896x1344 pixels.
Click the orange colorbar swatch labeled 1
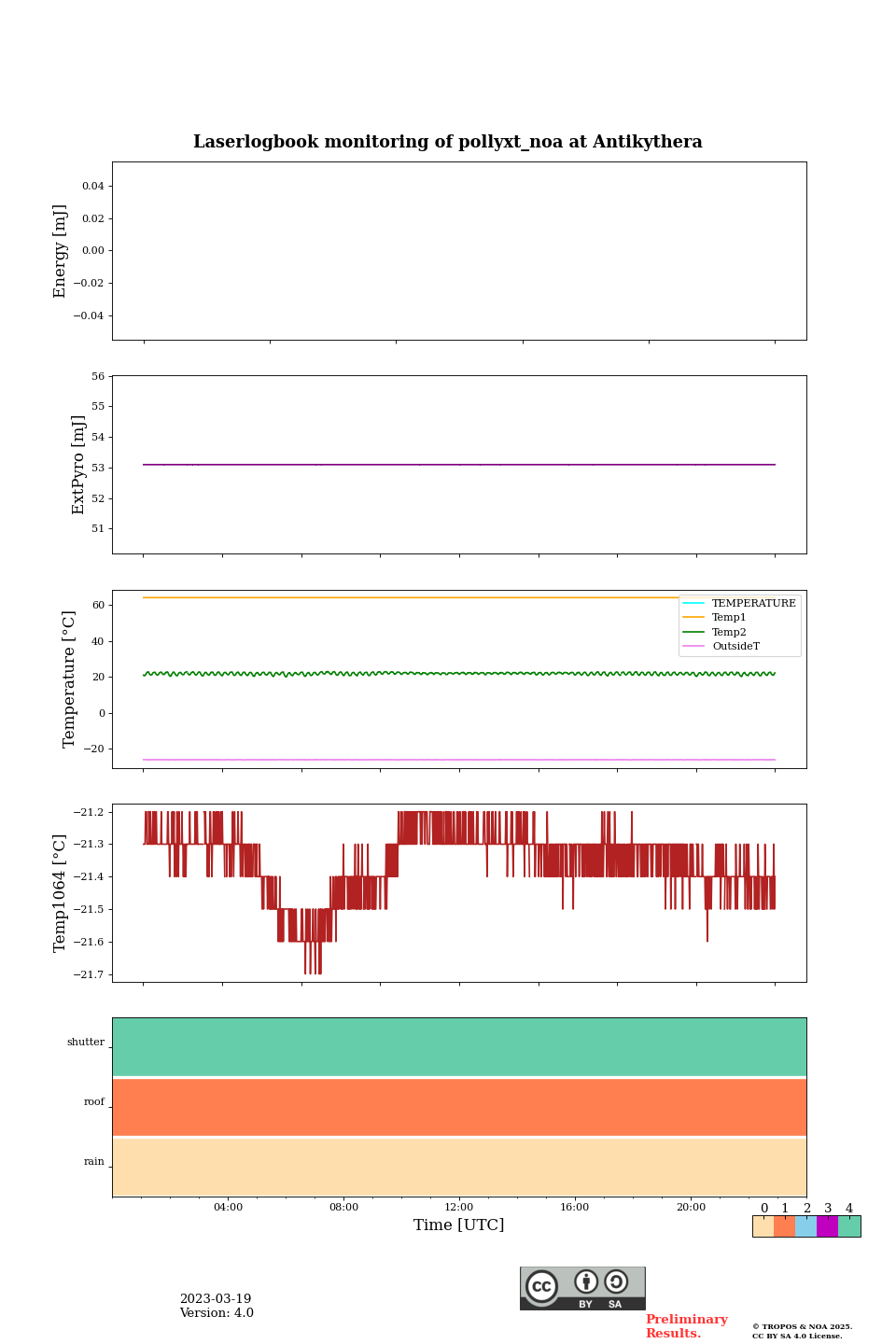[x=784, y=1226]
